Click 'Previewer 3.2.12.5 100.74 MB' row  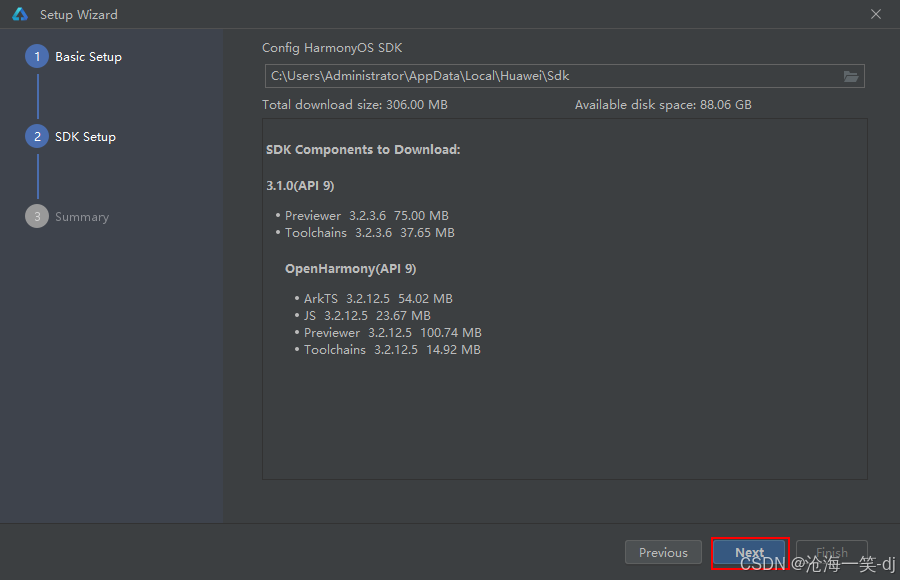pyautogui.click(x=392, y=332)
